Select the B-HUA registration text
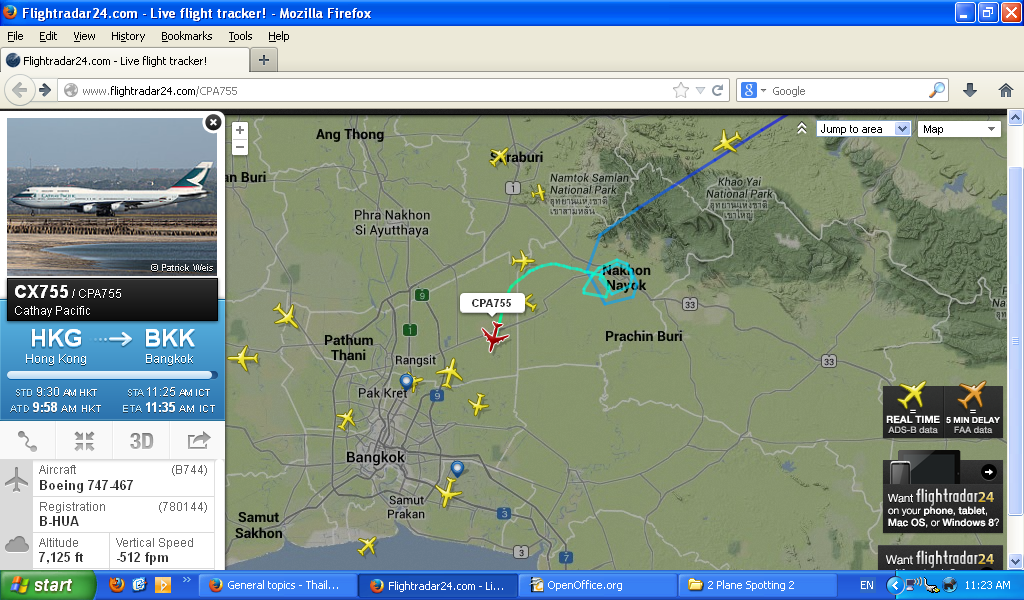 pos(59,521)
